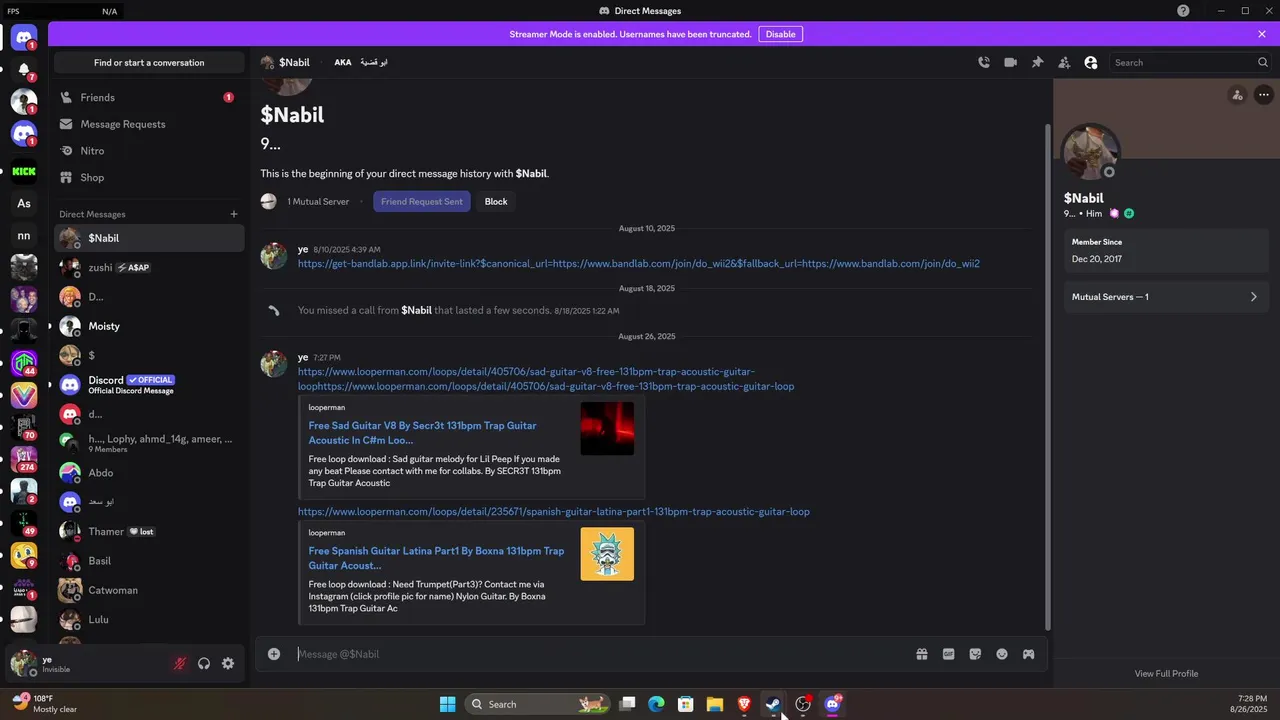The height and width of the screenshot is (720, 1280).
Task: Click the header Search field
Action: coord(1190,62)
